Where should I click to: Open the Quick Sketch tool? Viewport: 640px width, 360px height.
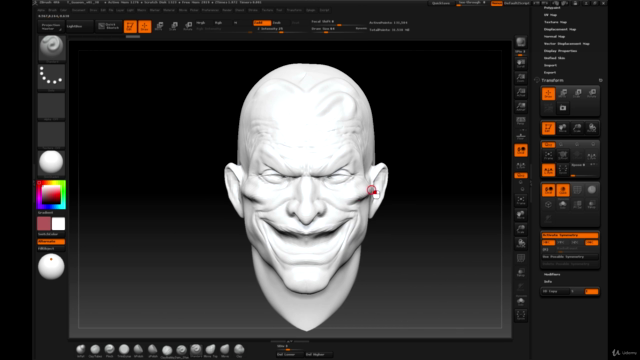click(108, 26)
